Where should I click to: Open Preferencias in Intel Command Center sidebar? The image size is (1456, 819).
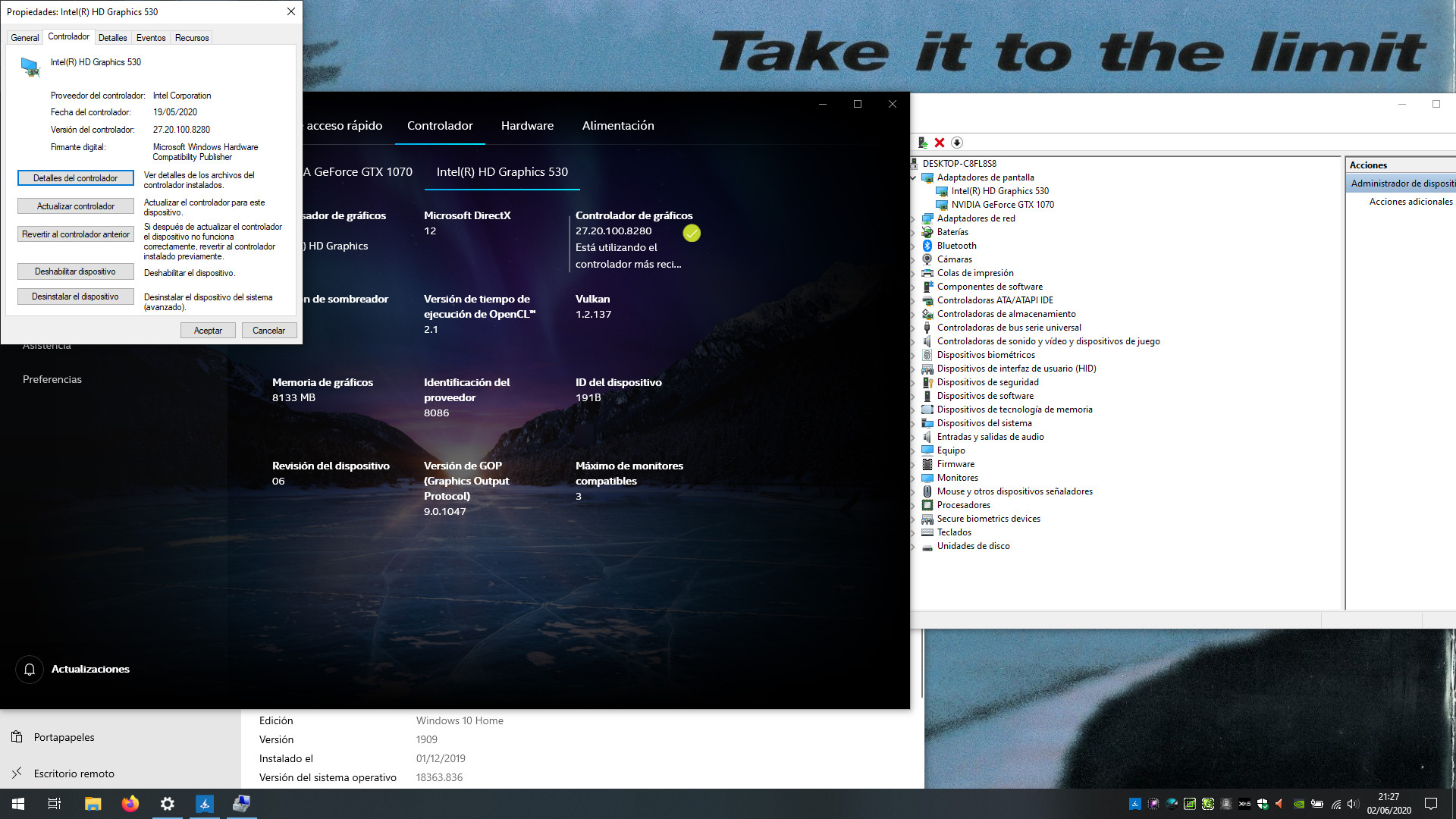tap(52, 379)
